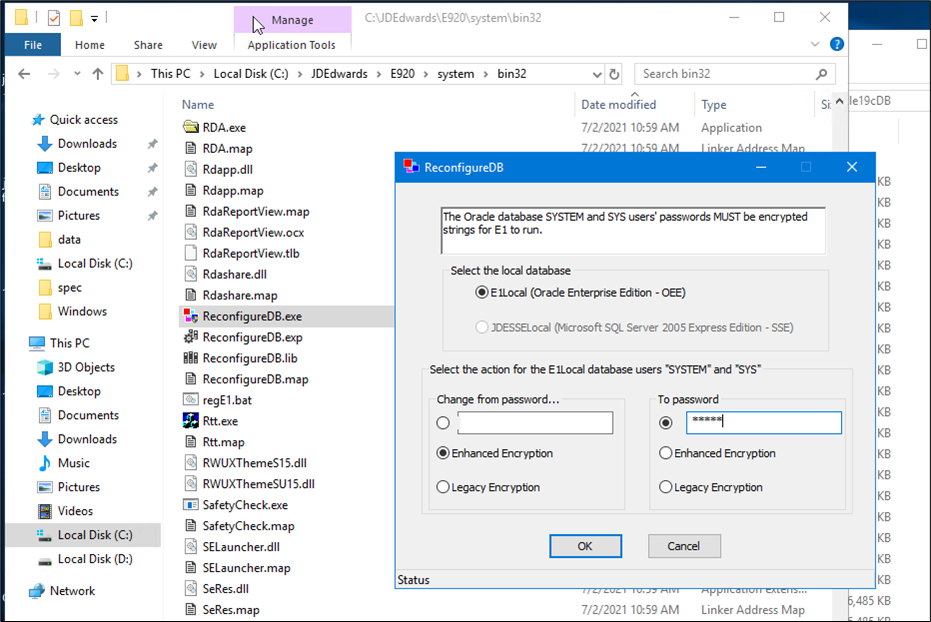The width and height of the screenshot is (931, 622).
Task: Click the ReconfigureDB.exe application icon
Action: [x=191, y=316]
